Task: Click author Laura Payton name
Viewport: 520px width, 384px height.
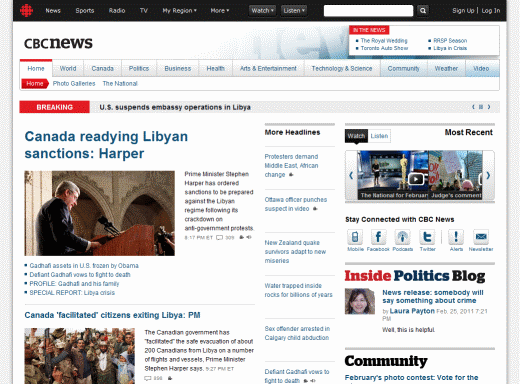Action: (412, 311)
